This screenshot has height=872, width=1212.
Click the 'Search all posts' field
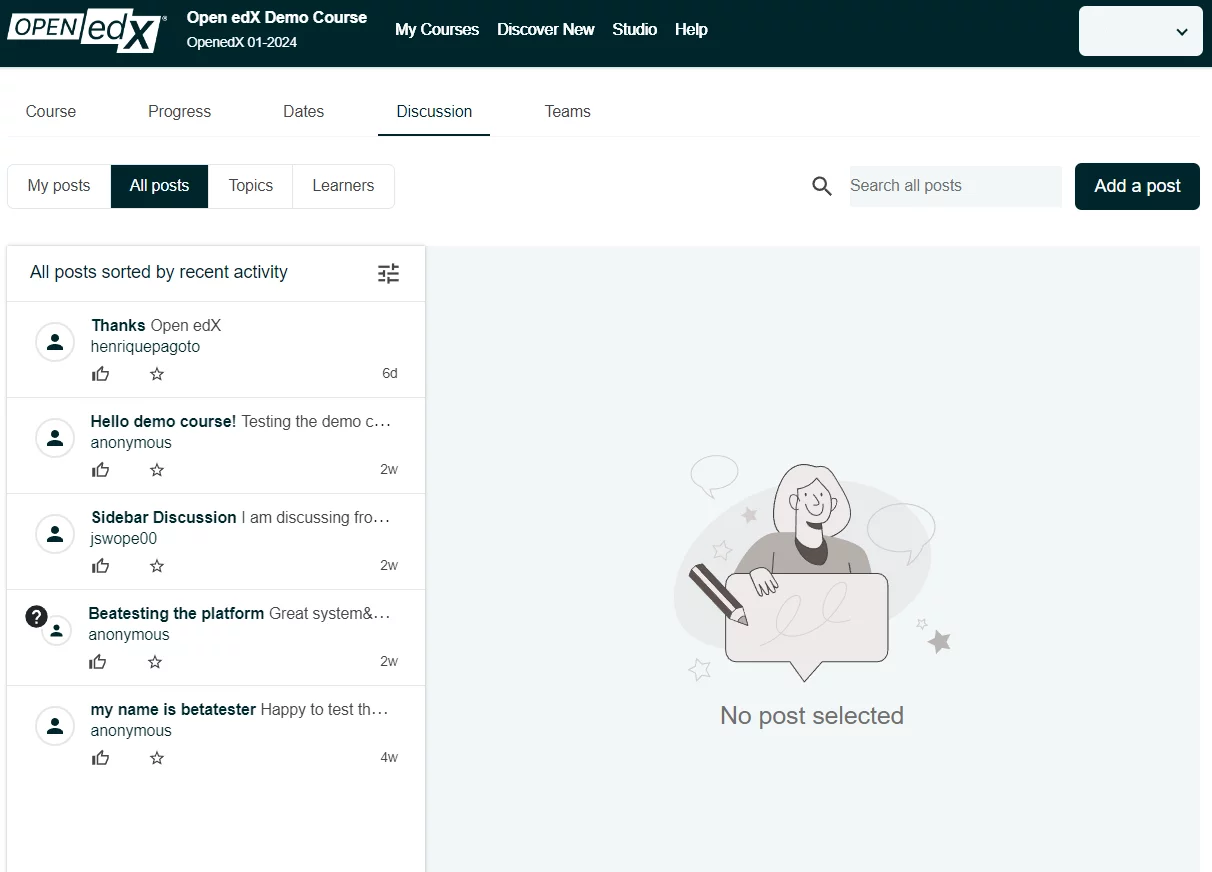(955, 186)
